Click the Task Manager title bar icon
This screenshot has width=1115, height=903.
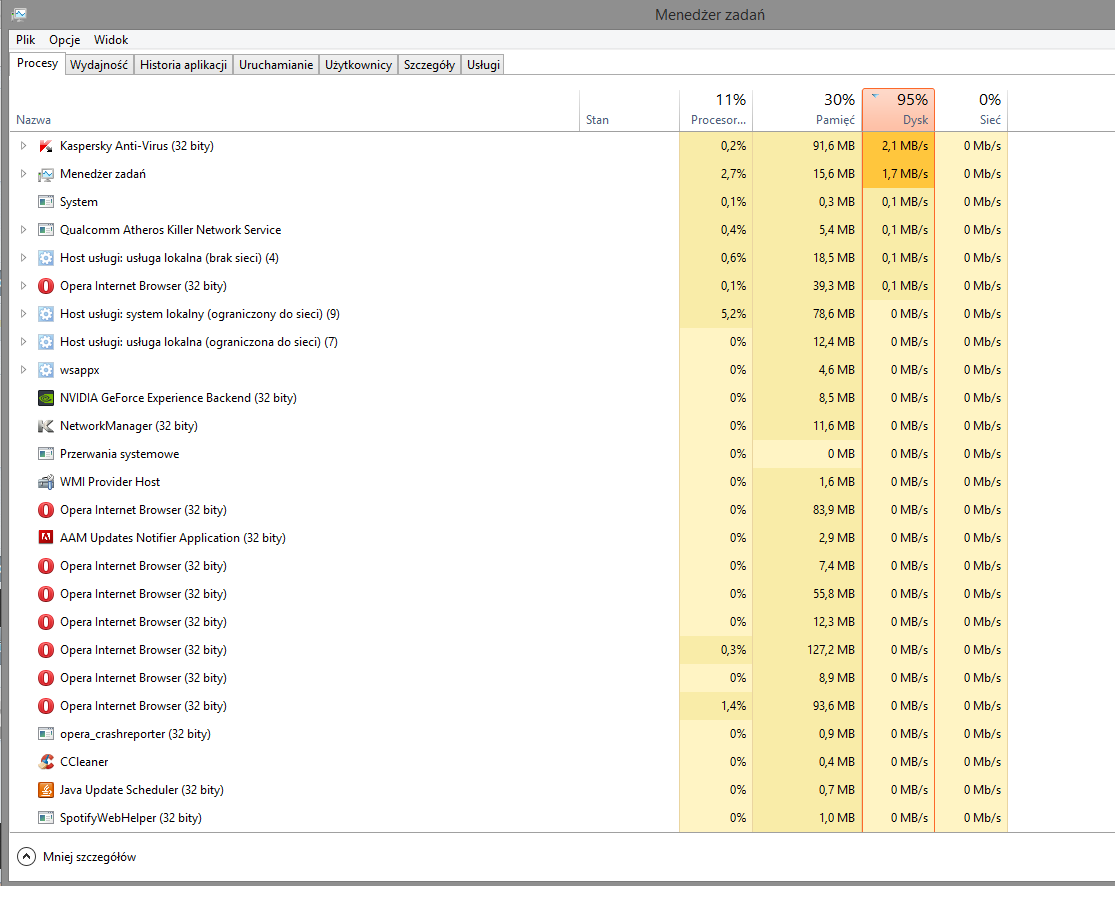[18, 14]
